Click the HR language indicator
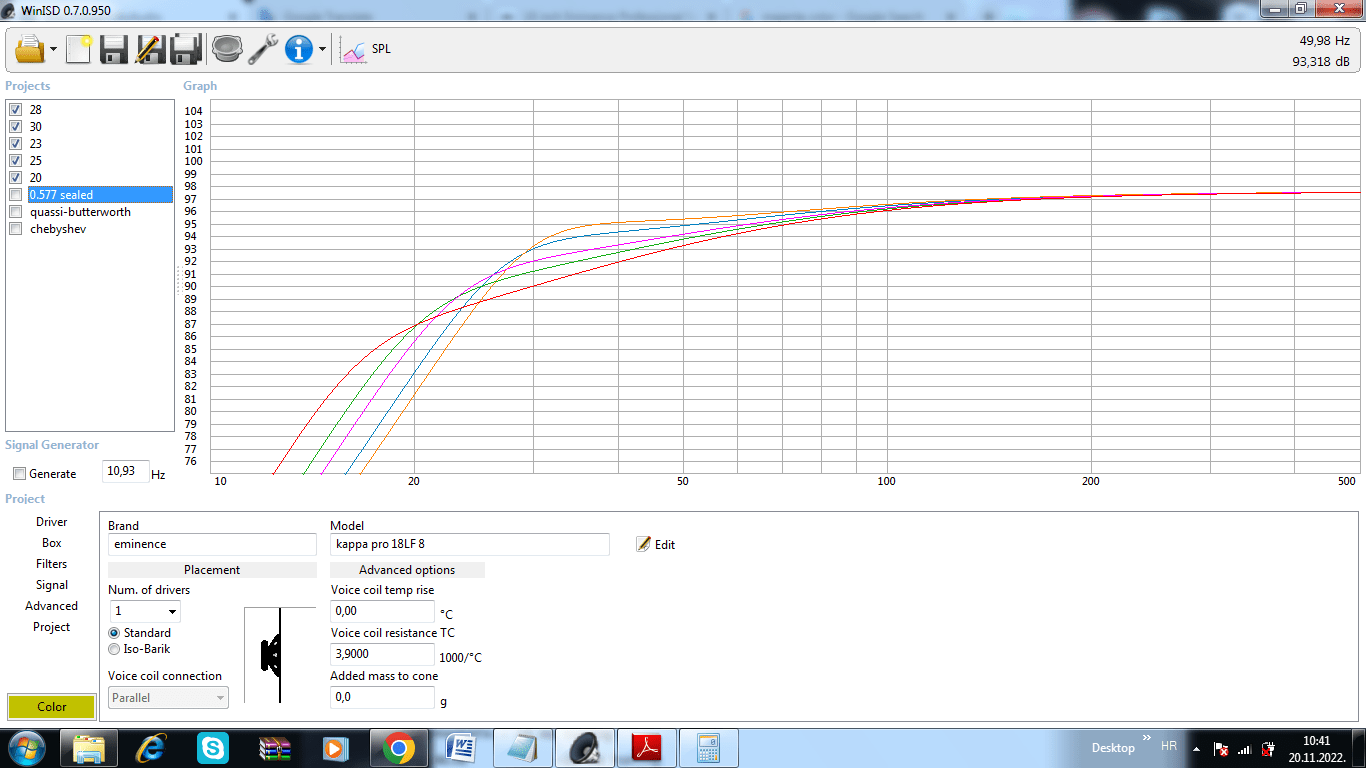This screenshot has width=1366, height=768. tap(1168, 747)
